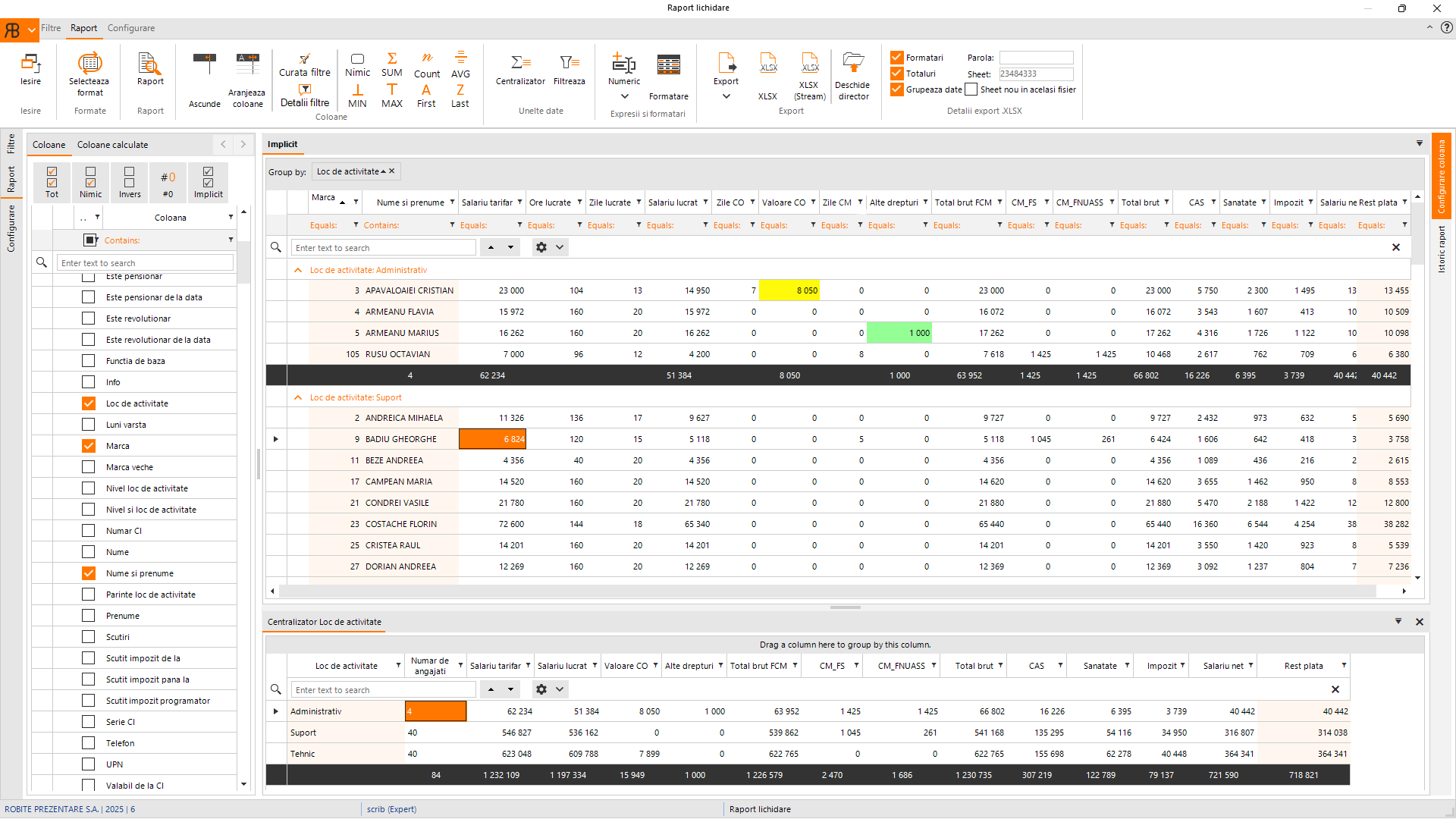This screenshot has height=819, width=1456.
Task: Apply the AVG aggregate
Action: [x=460, y=65]
